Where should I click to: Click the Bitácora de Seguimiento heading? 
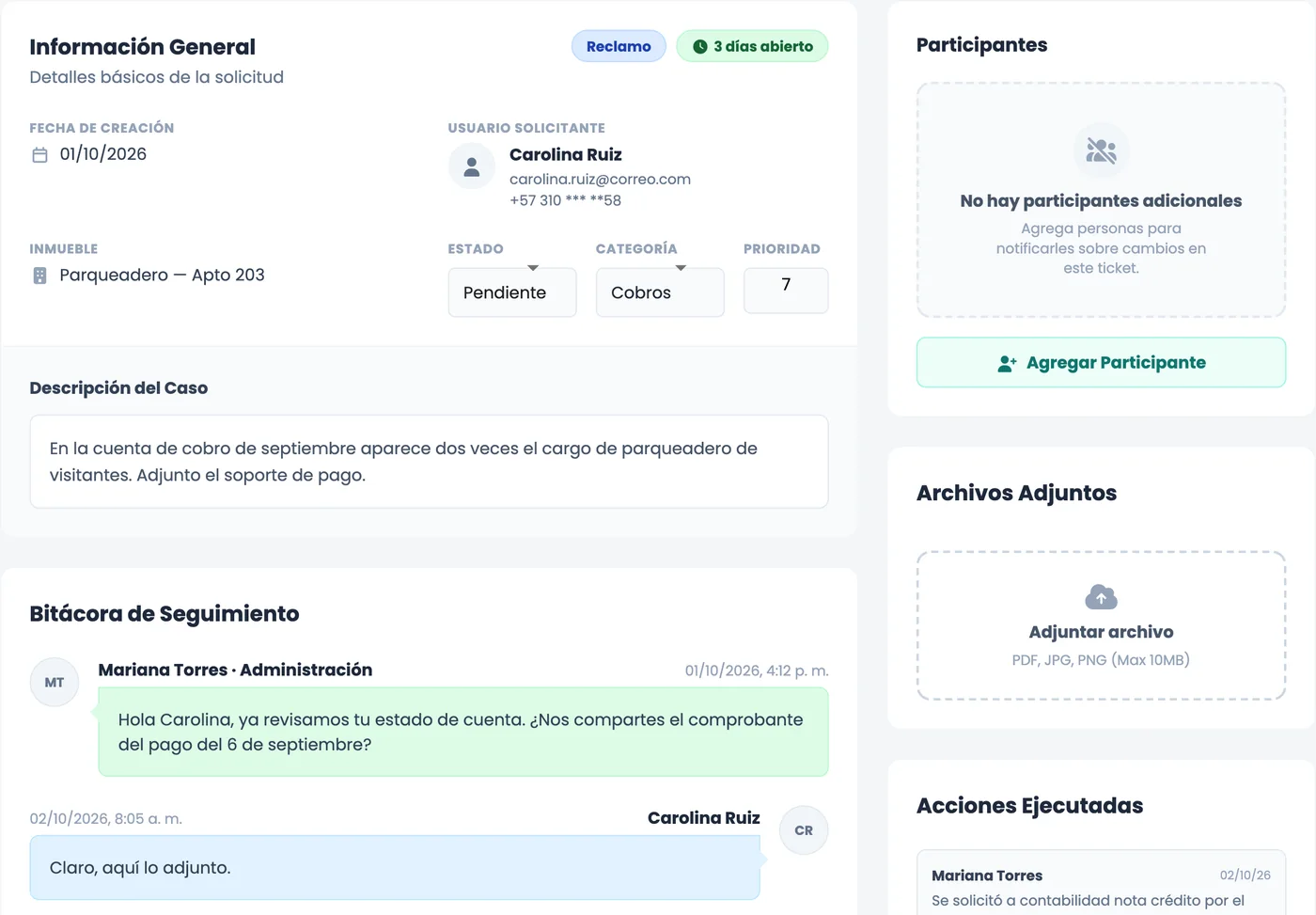pyautogui.click(x=164, y=614)
